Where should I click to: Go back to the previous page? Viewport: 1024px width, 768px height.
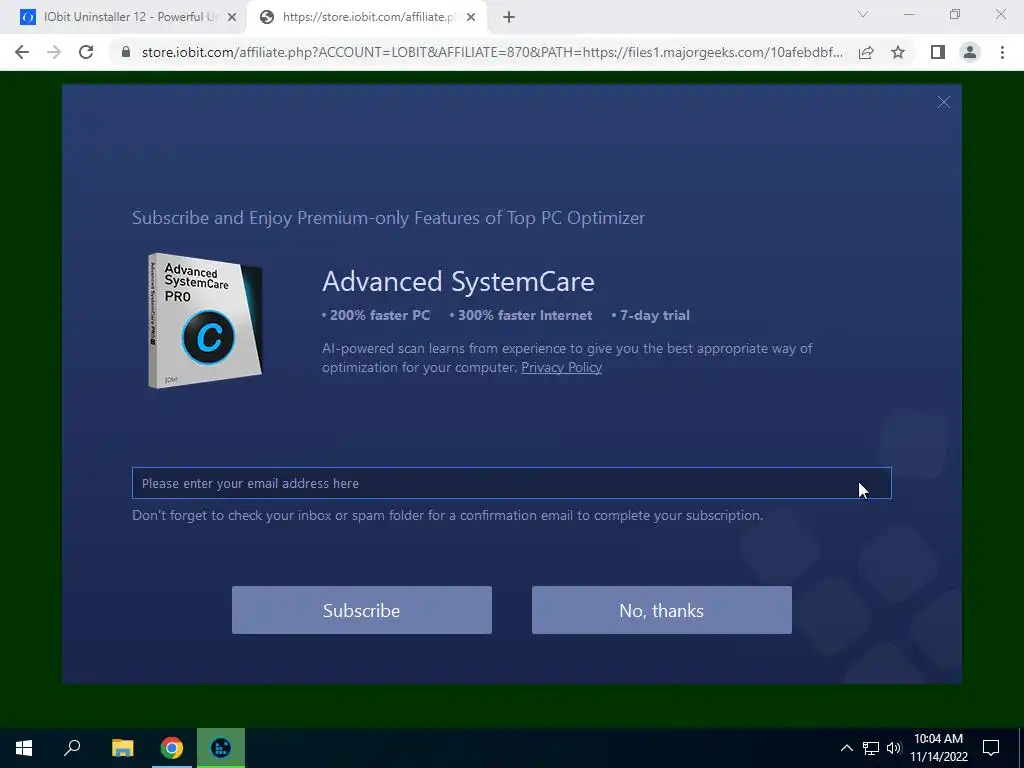pos(22,52)
